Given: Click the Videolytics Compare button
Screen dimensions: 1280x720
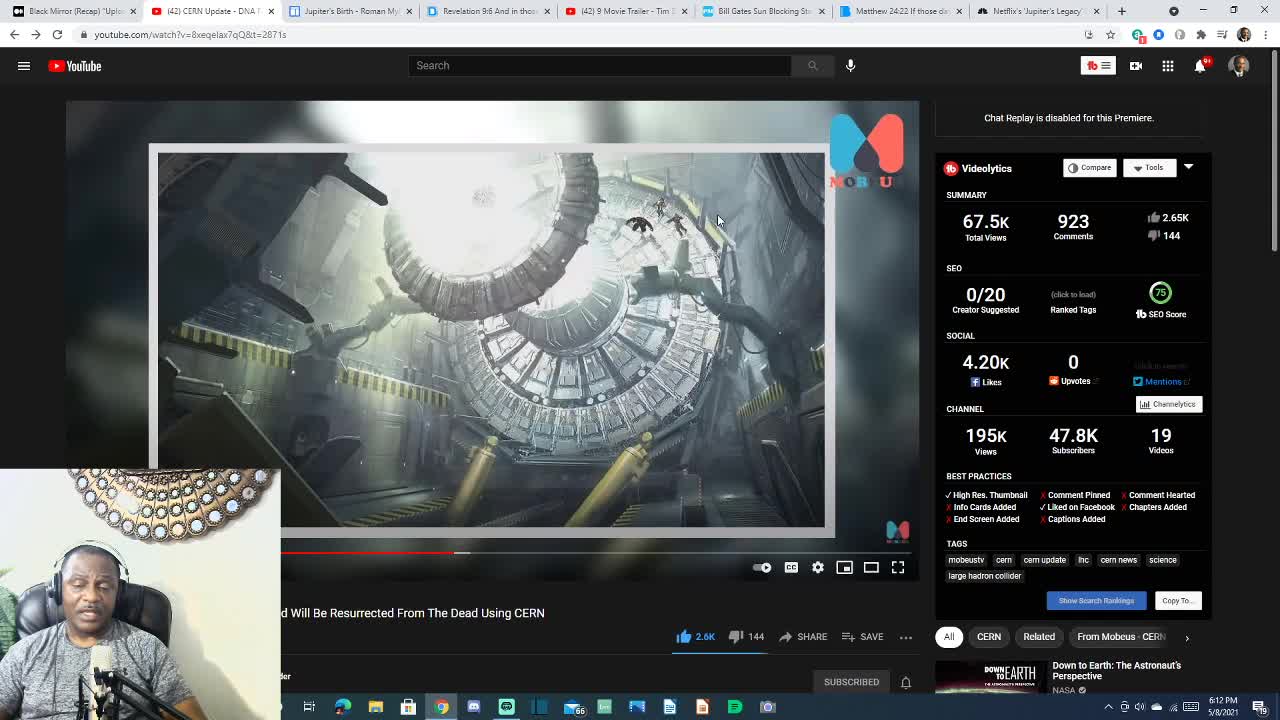Looking at the screenshot, I should point(1089,168).
